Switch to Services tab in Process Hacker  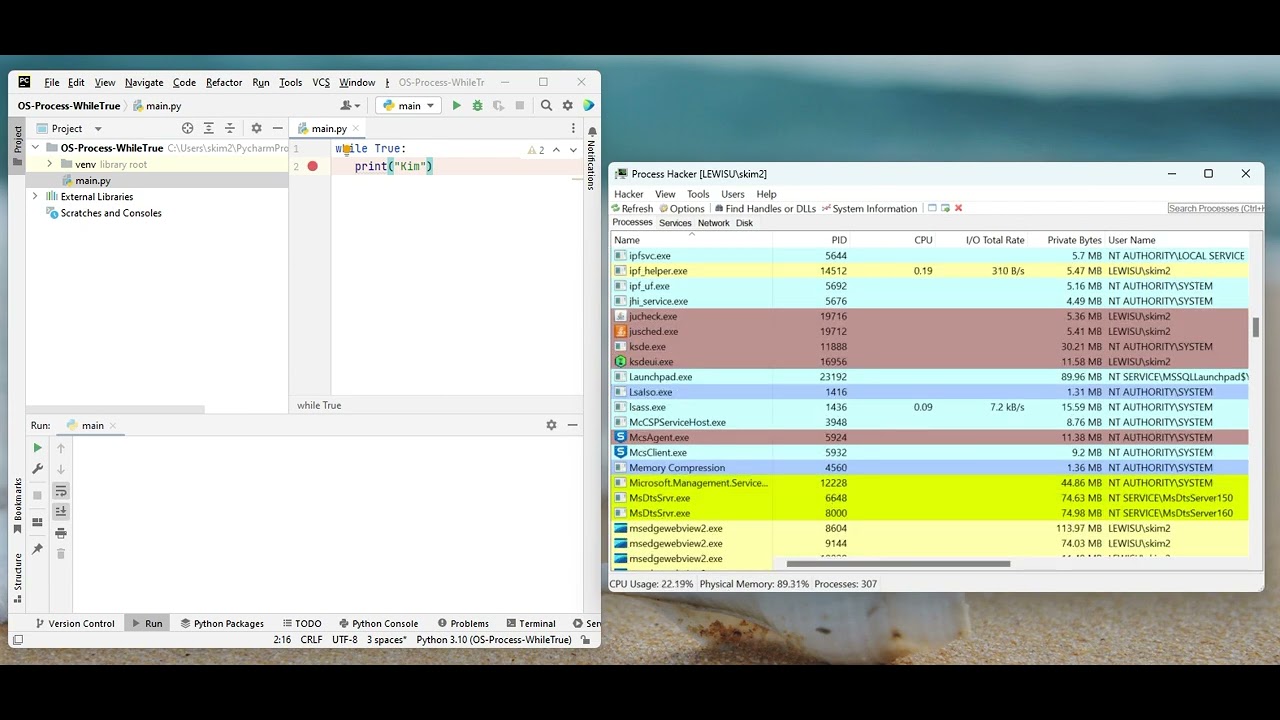(675, 223)
